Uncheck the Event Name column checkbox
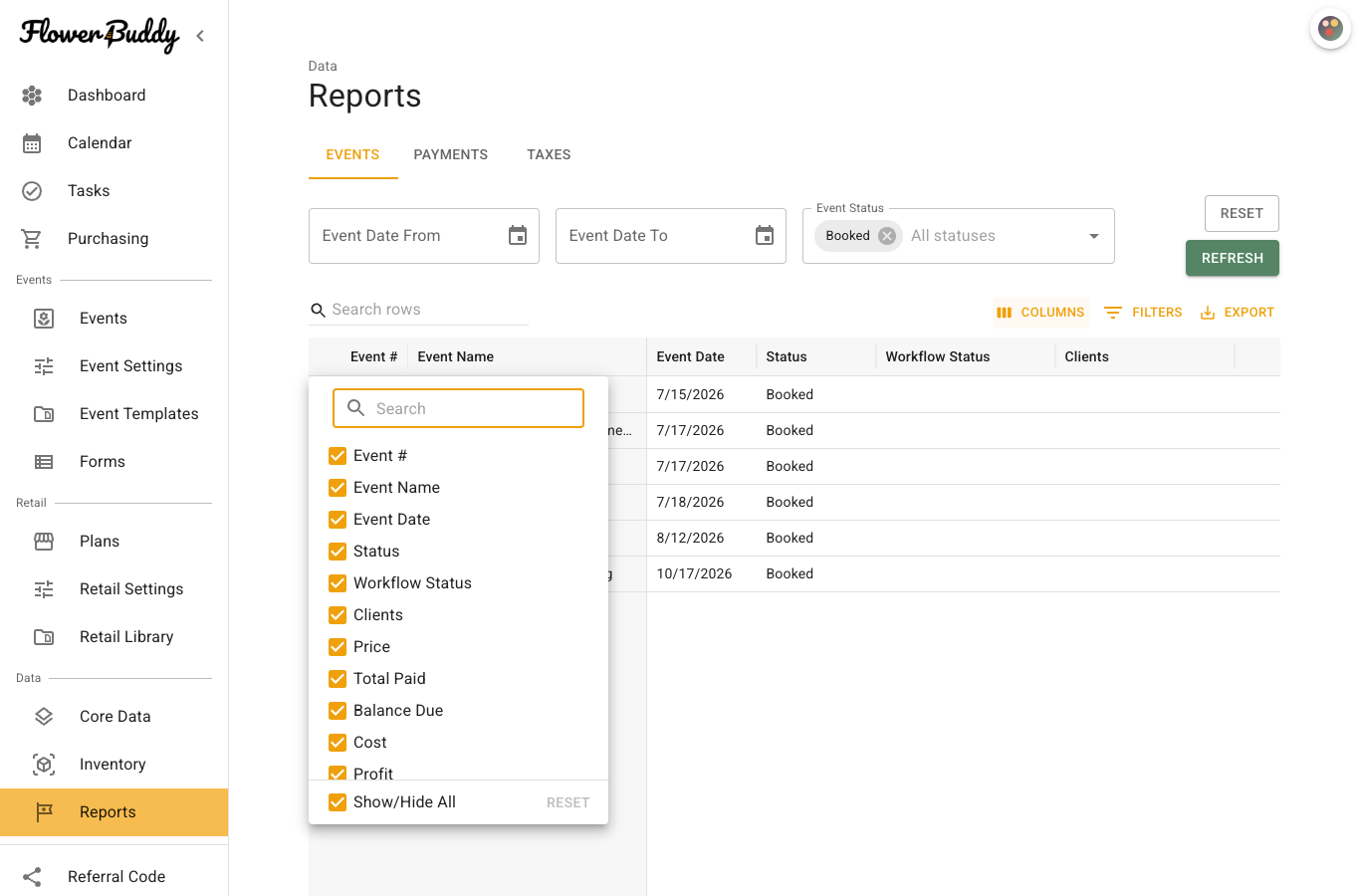The image size is (1359, 896). [x=338, y=488]
